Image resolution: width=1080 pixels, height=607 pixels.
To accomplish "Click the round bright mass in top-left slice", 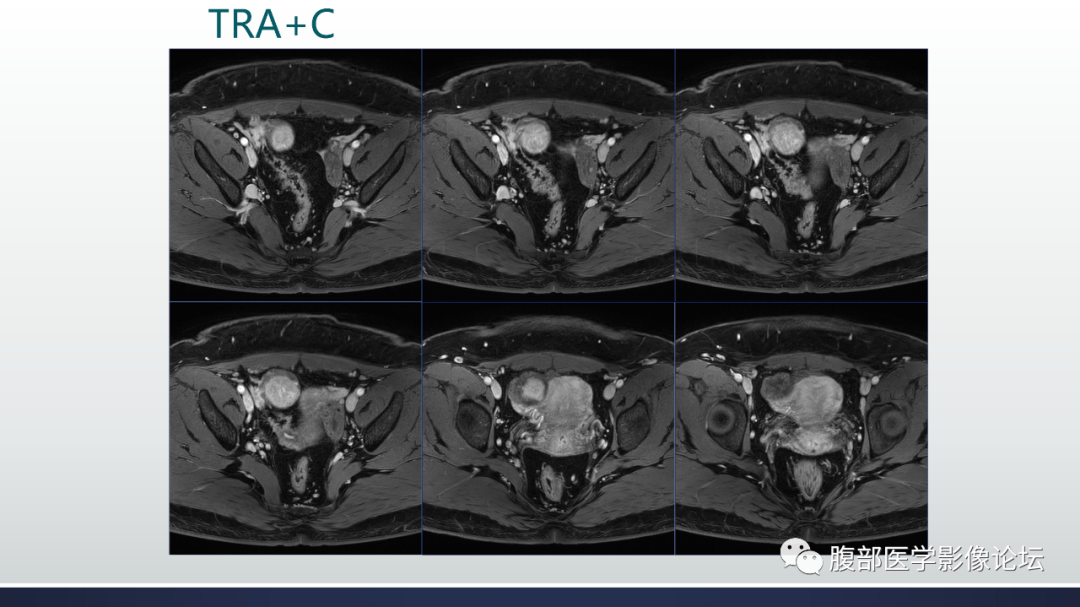I will click(280, 135).
